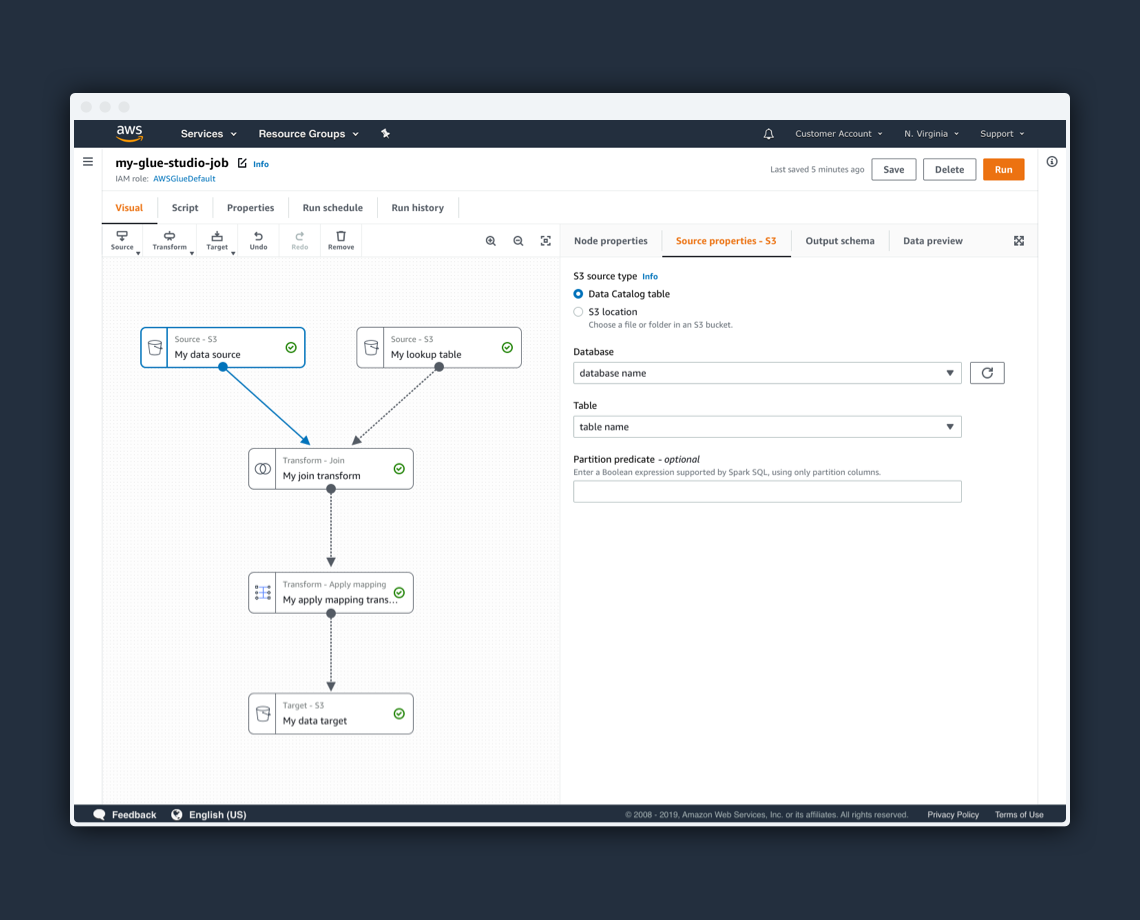Click the Redo toolbar icon
1140x920 pixels.
pyautogui.click(x=300, y=240)
